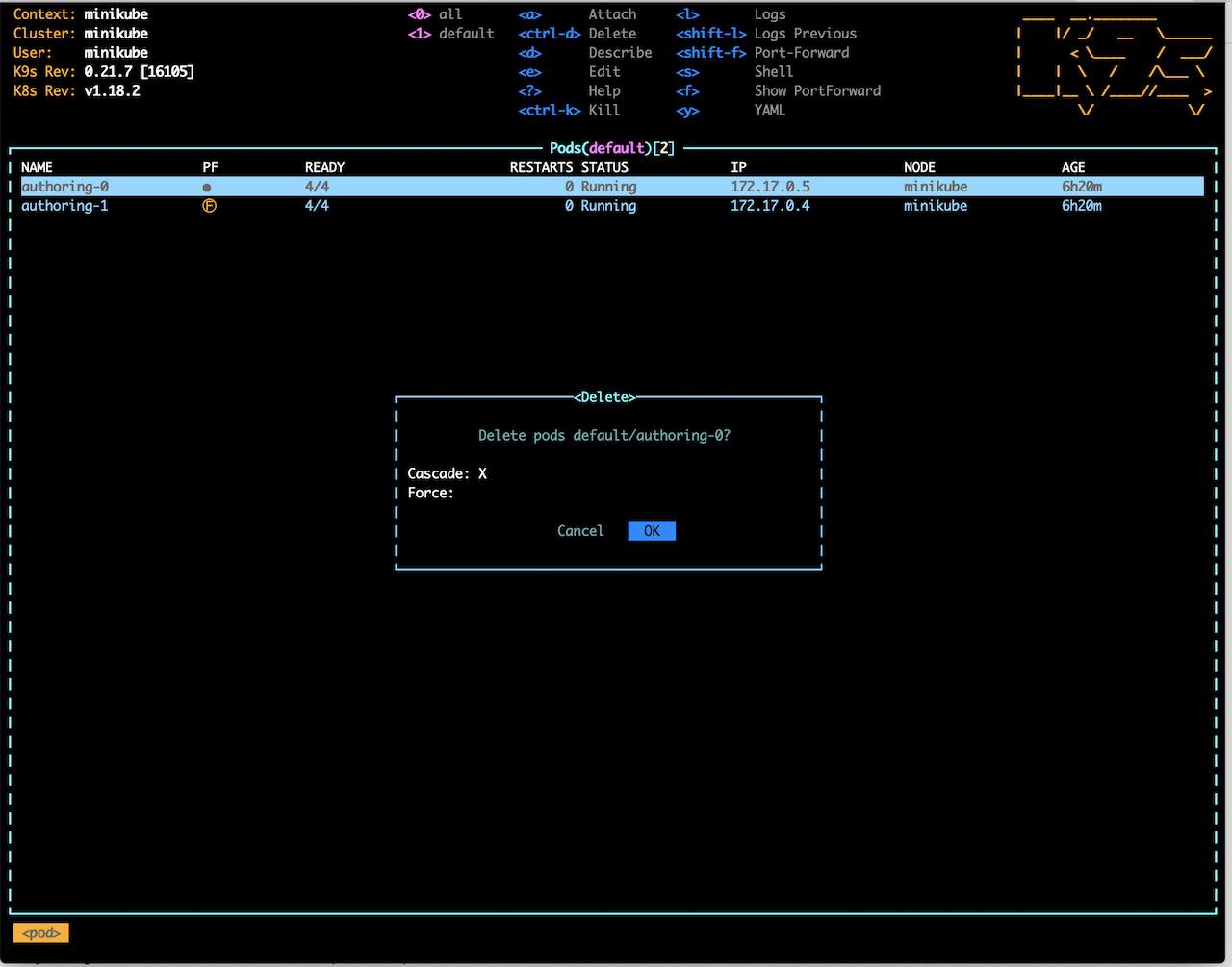Click the Delete dialog title
1232x967 pixels.
pyautogui.click(x=604, y=397)
